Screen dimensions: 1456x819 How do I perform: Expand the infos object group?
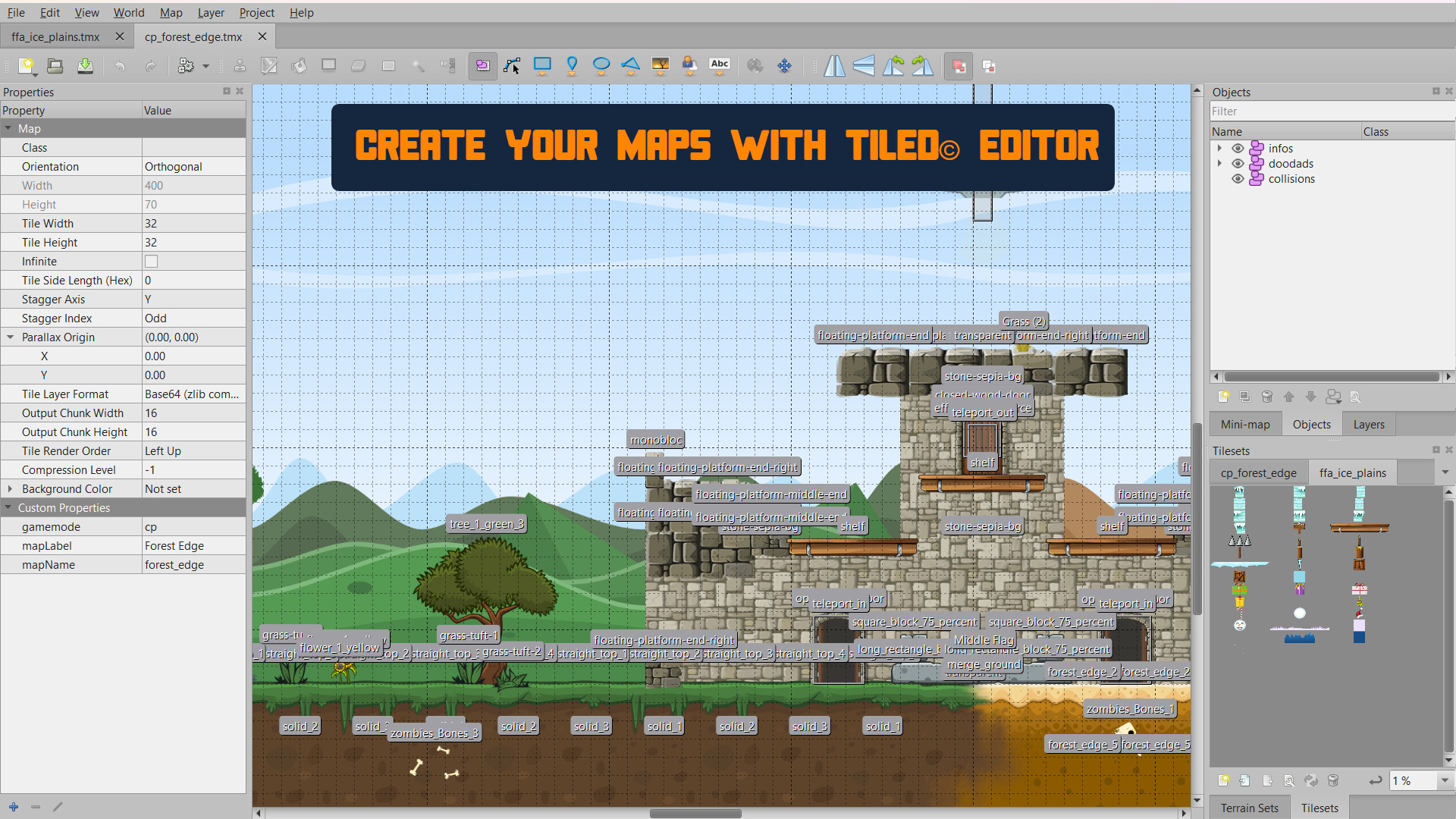click(x=1219, y=148)
